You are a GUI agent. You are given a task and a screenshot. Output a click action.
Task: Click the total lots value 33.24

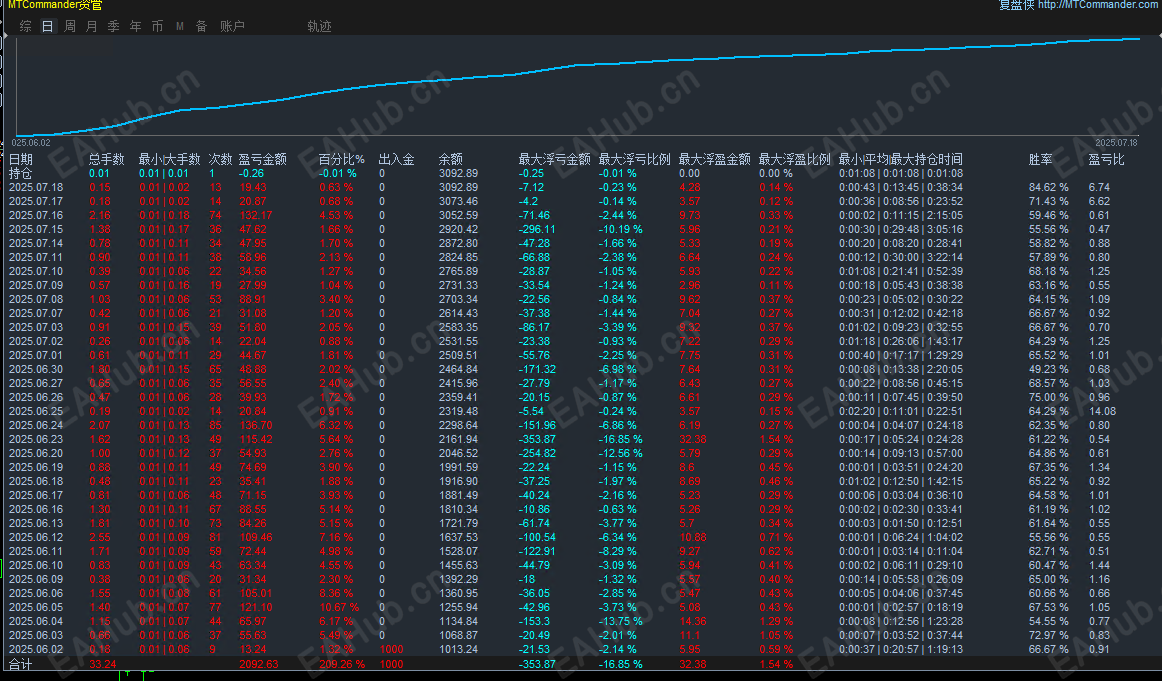[102, 664]
